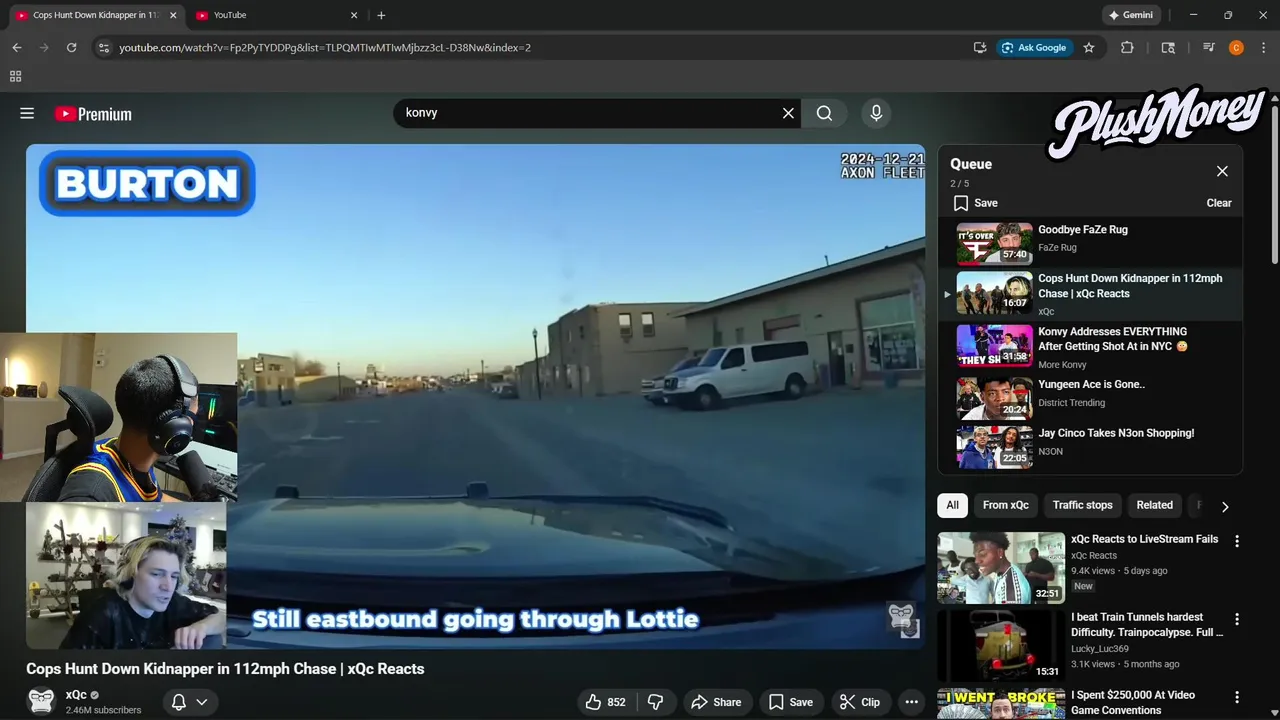Close the Queue panel

tap(1222, 171)
